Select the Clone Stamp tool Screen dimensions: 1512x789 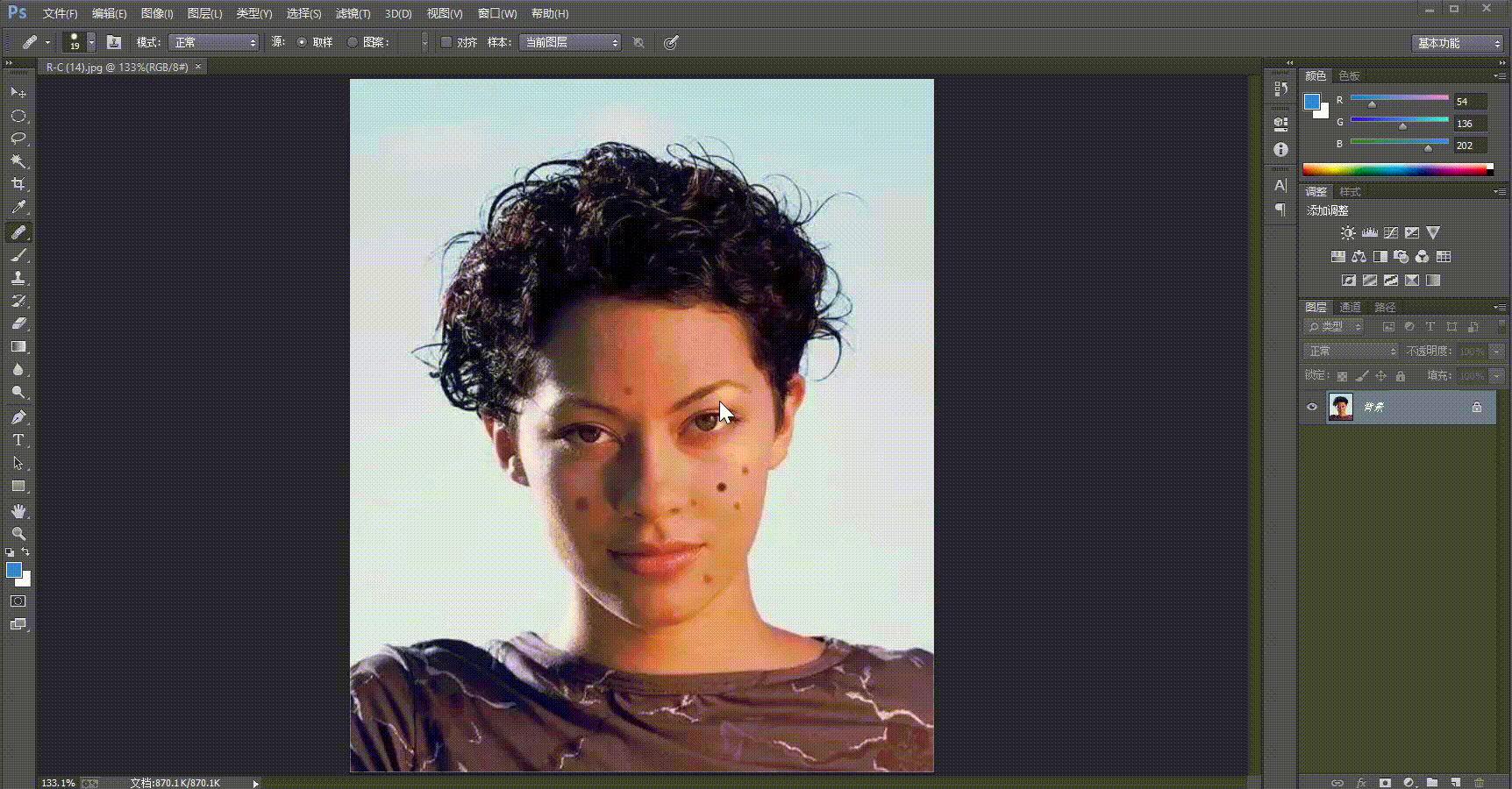(x=18, y=278)
